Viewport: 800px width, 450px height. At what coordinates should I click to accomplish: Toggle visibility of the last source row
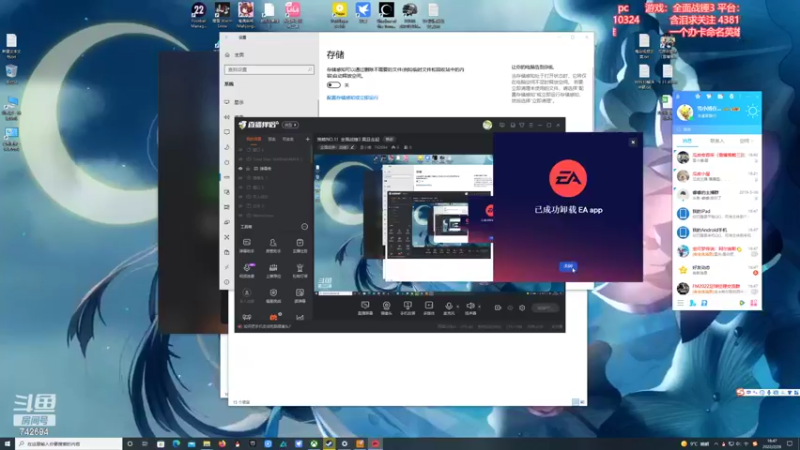pyautogui.click(x=241, y=215)
